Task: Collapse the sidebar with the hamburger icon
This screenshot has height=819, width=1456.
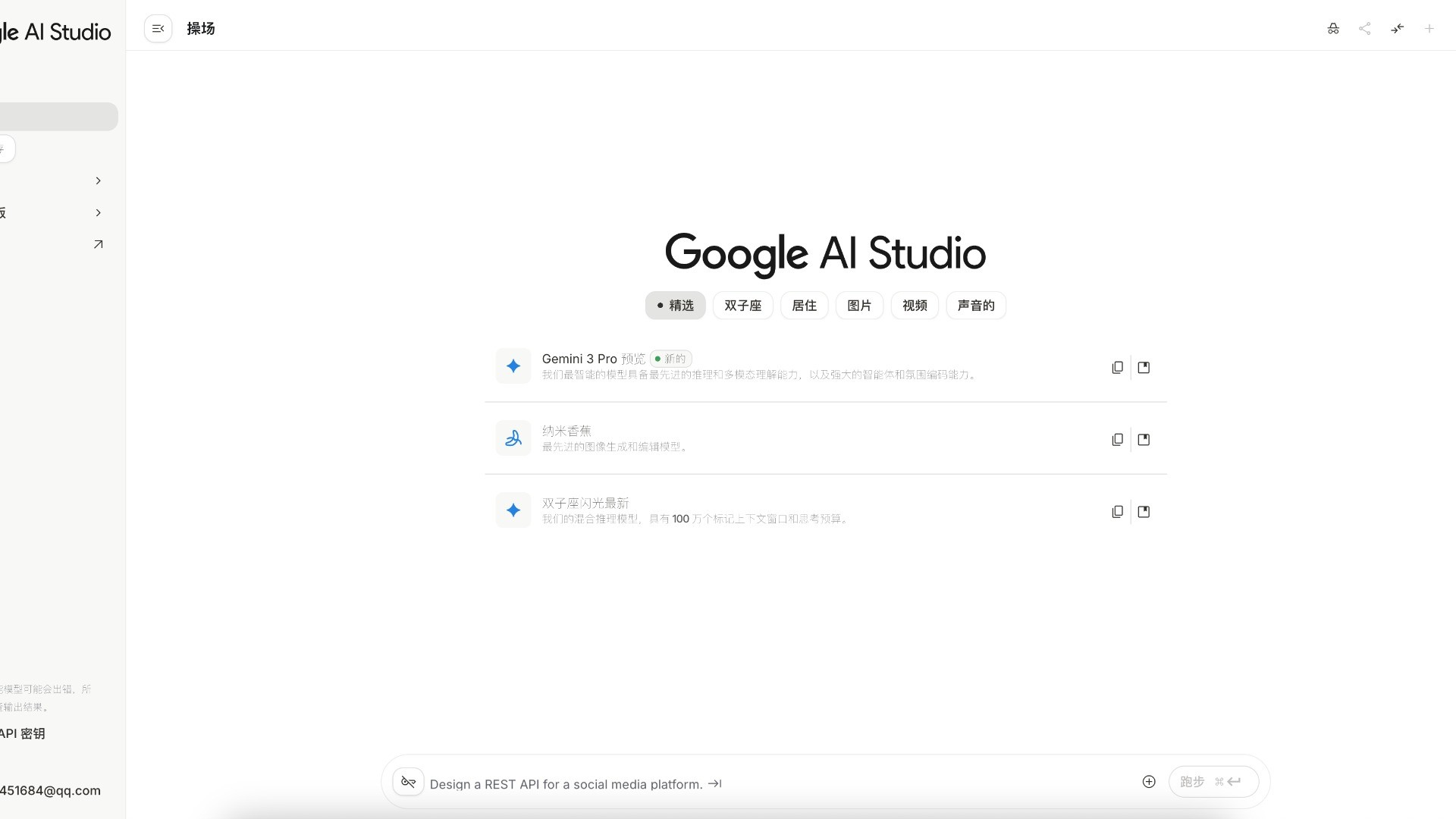Action: 158,29
